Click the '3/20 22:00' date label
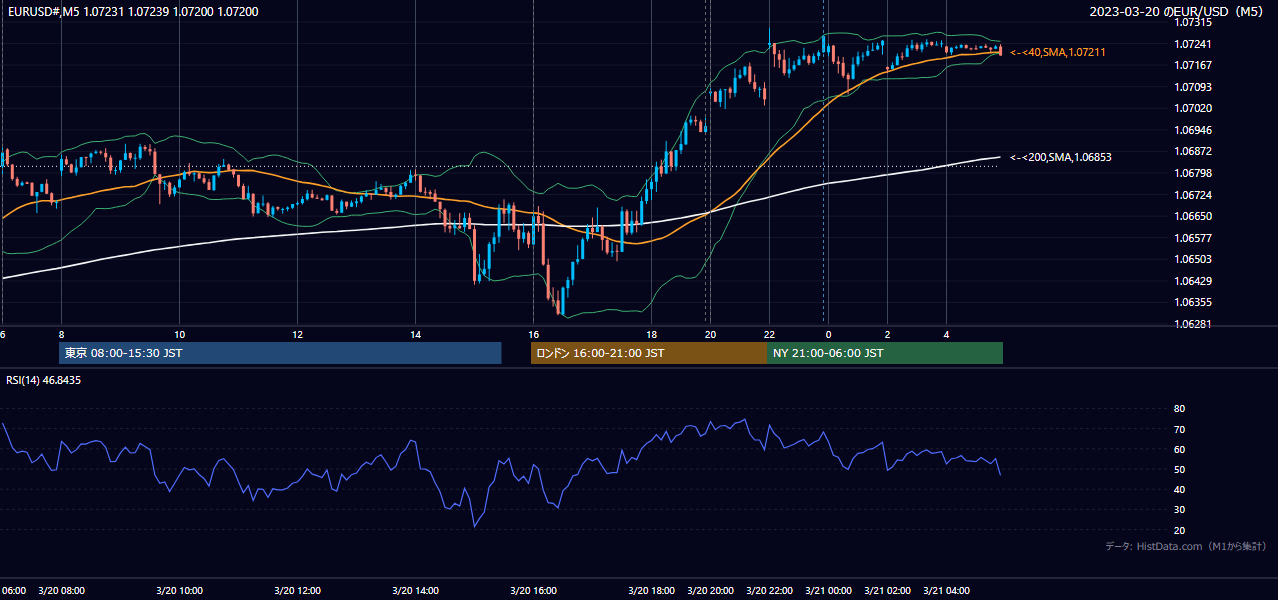Viewport: 1278px width, 600px height. [x=769, y=590]
